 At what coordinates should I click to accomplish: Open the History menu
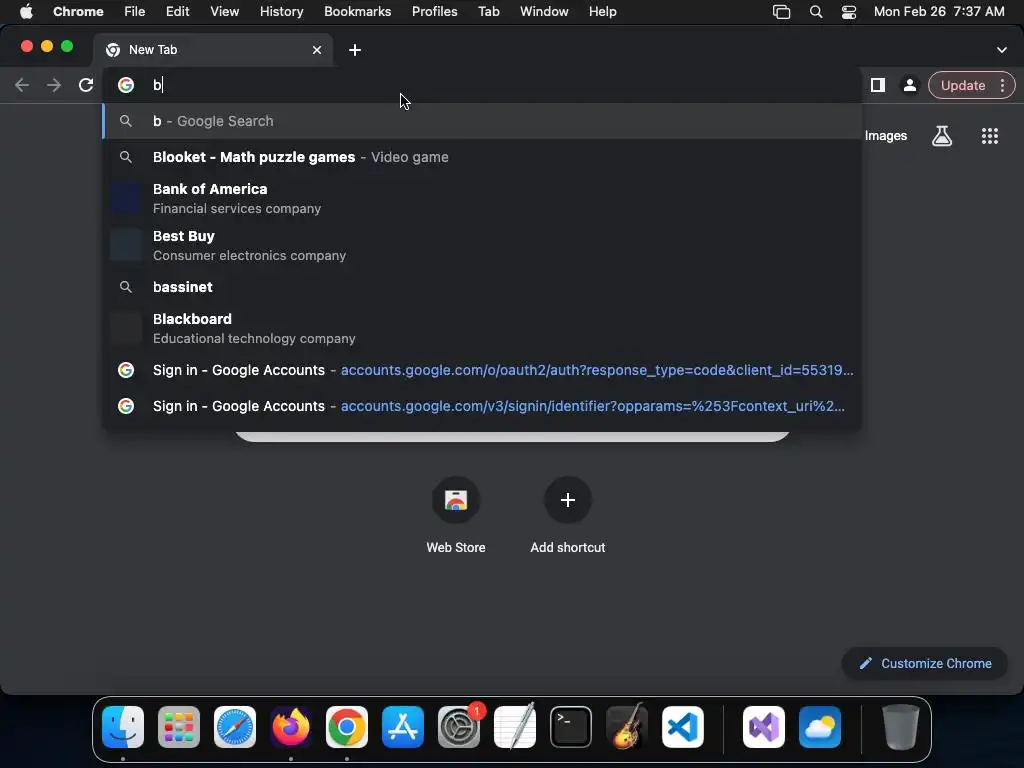click(281, 12)
